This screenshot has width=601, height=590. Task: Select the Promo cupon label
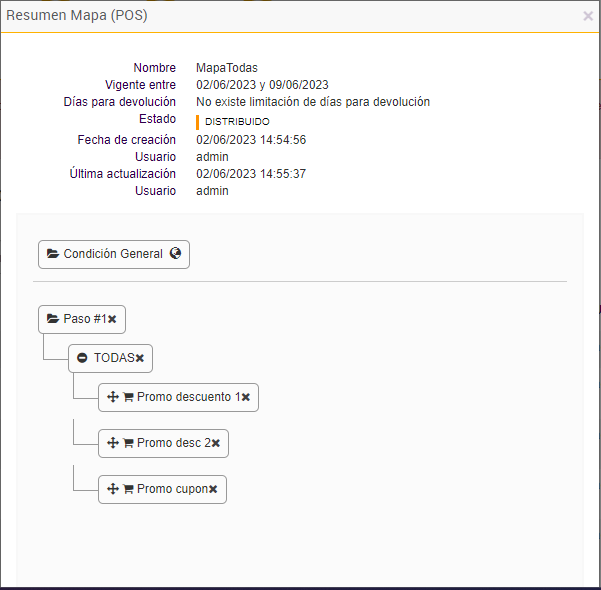pyautogui.click(x=172, y=489)
